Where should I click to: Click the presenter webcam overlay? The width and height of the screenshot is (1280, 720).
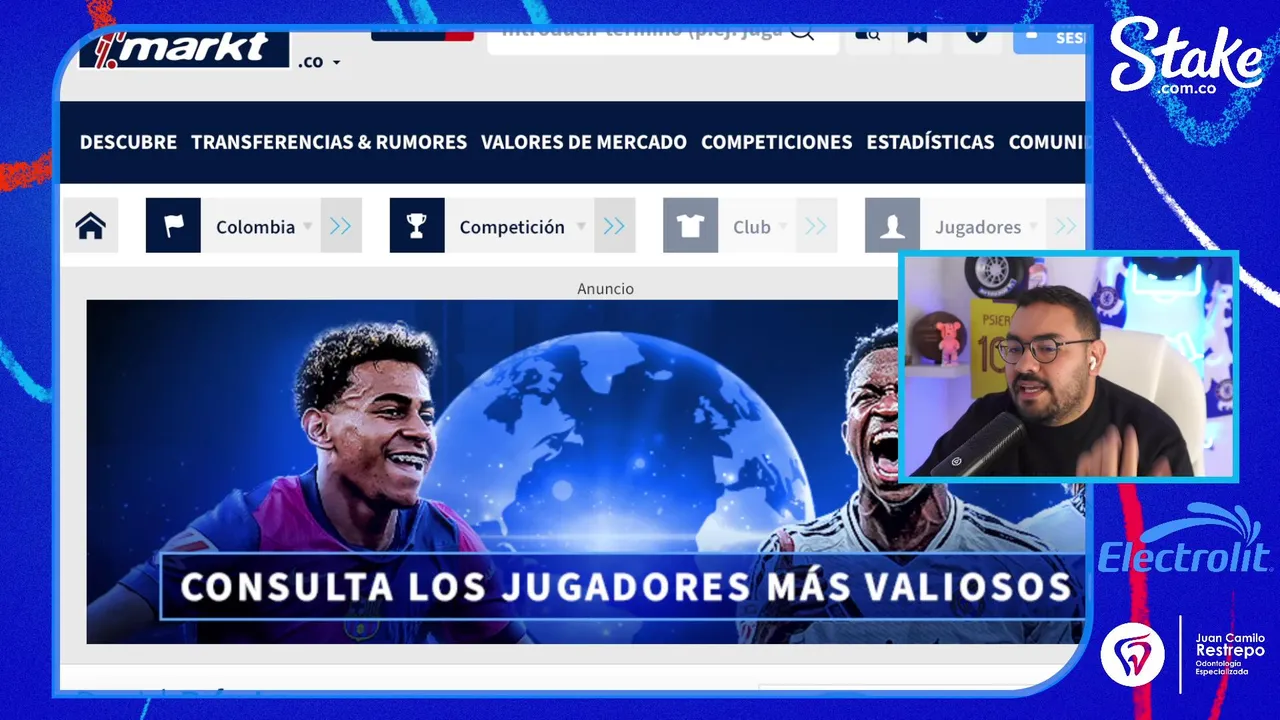pyautogui.click(x=1068, y=366)
